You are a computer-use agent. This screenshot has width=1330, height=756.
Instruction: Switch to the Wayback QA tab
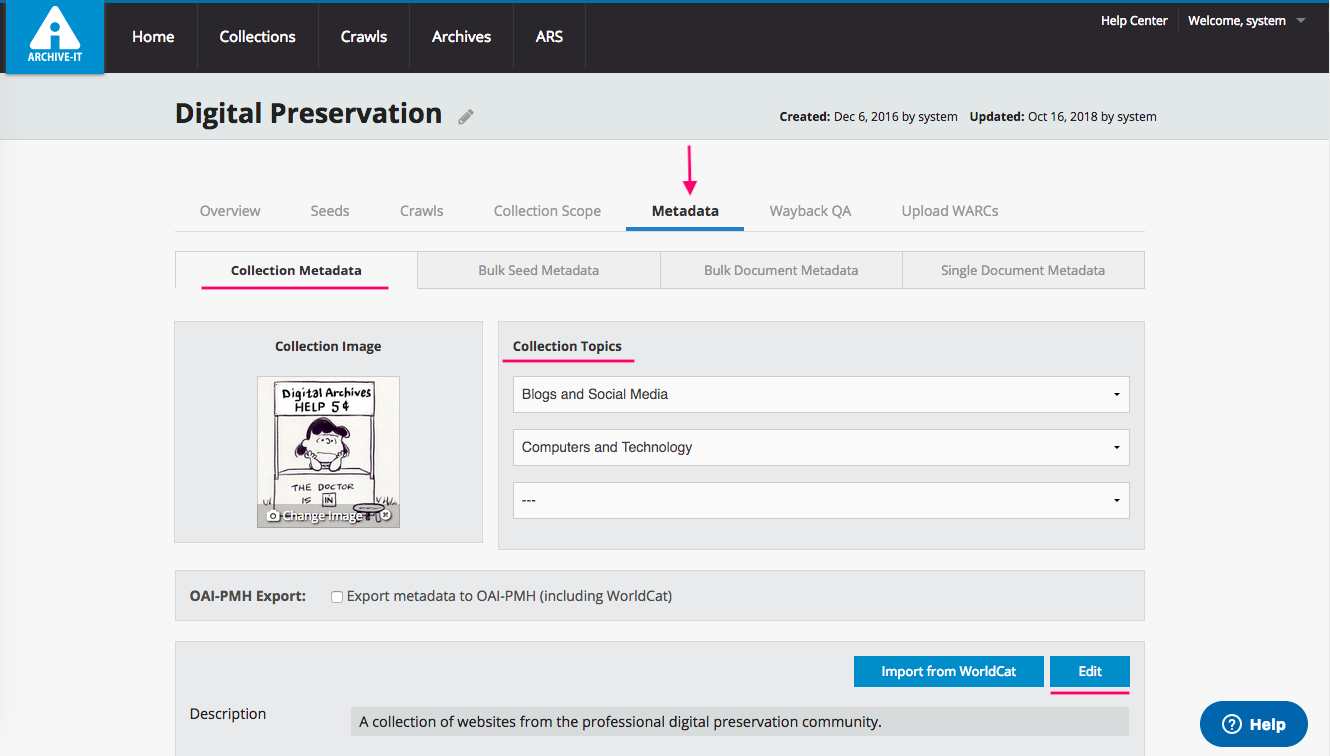(x=810, y=211)
